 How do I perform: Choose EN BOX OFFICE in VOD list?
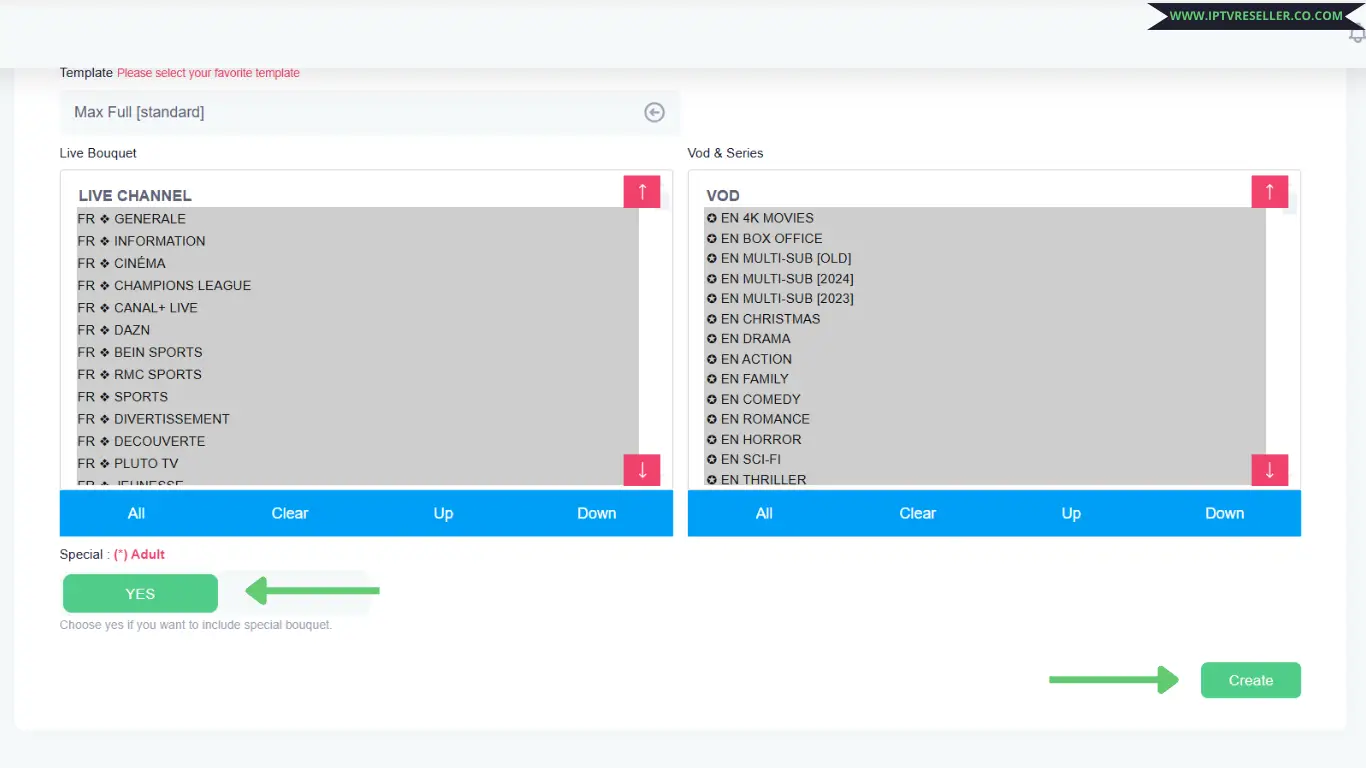point(771,239)
